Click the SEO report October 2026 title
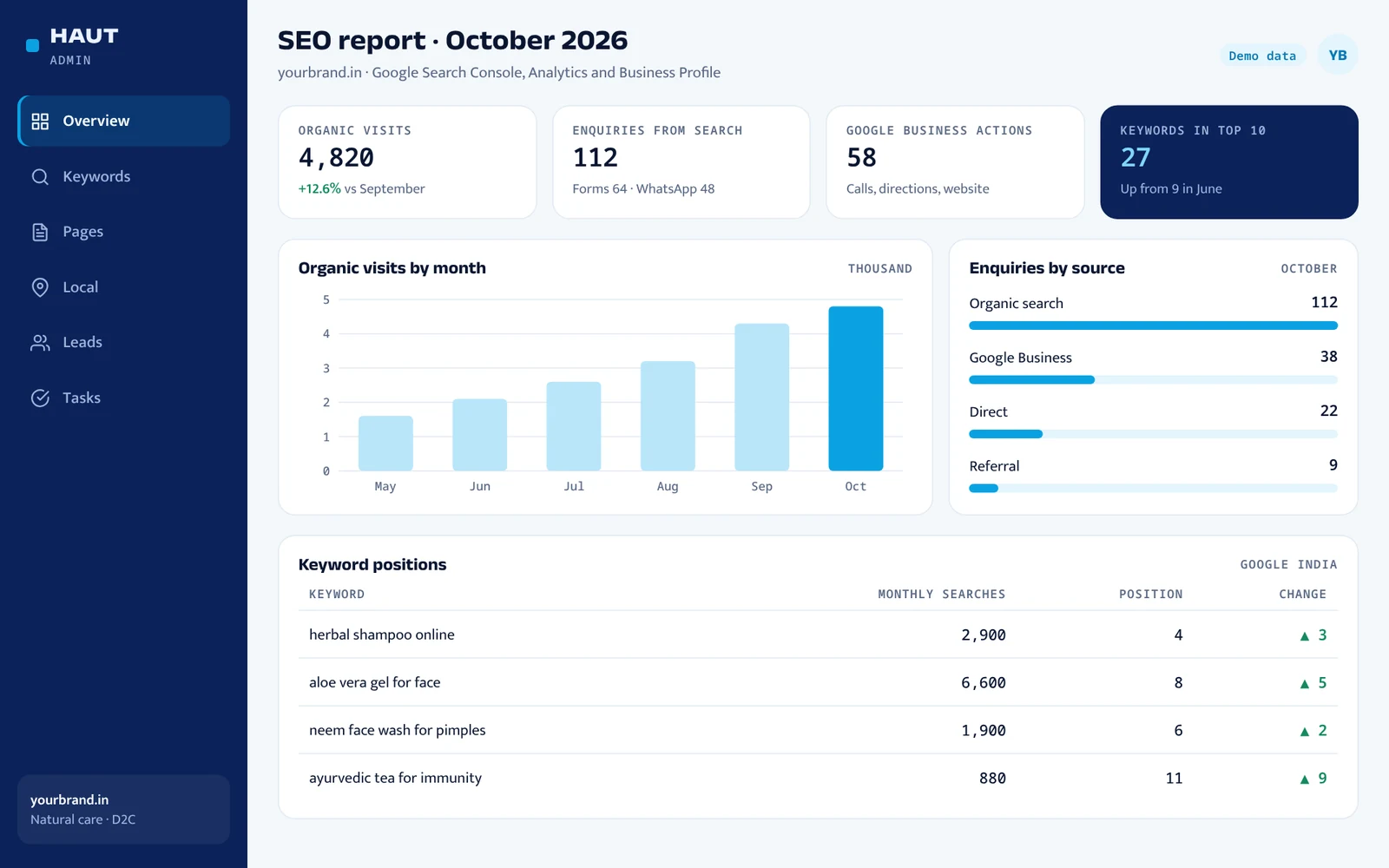Screen dimensions: 1389x868 coord(452,41)
